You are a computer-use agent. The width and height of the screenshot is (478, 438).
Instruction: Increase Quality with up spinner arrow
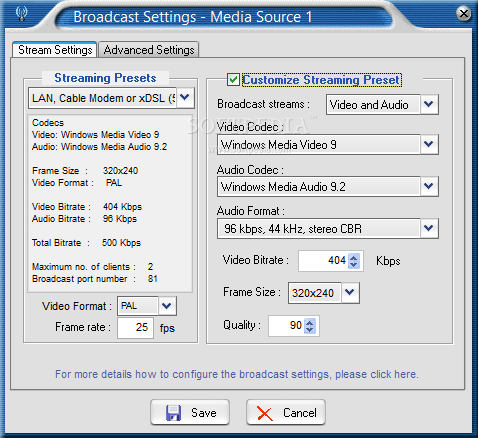pos(310,322)
